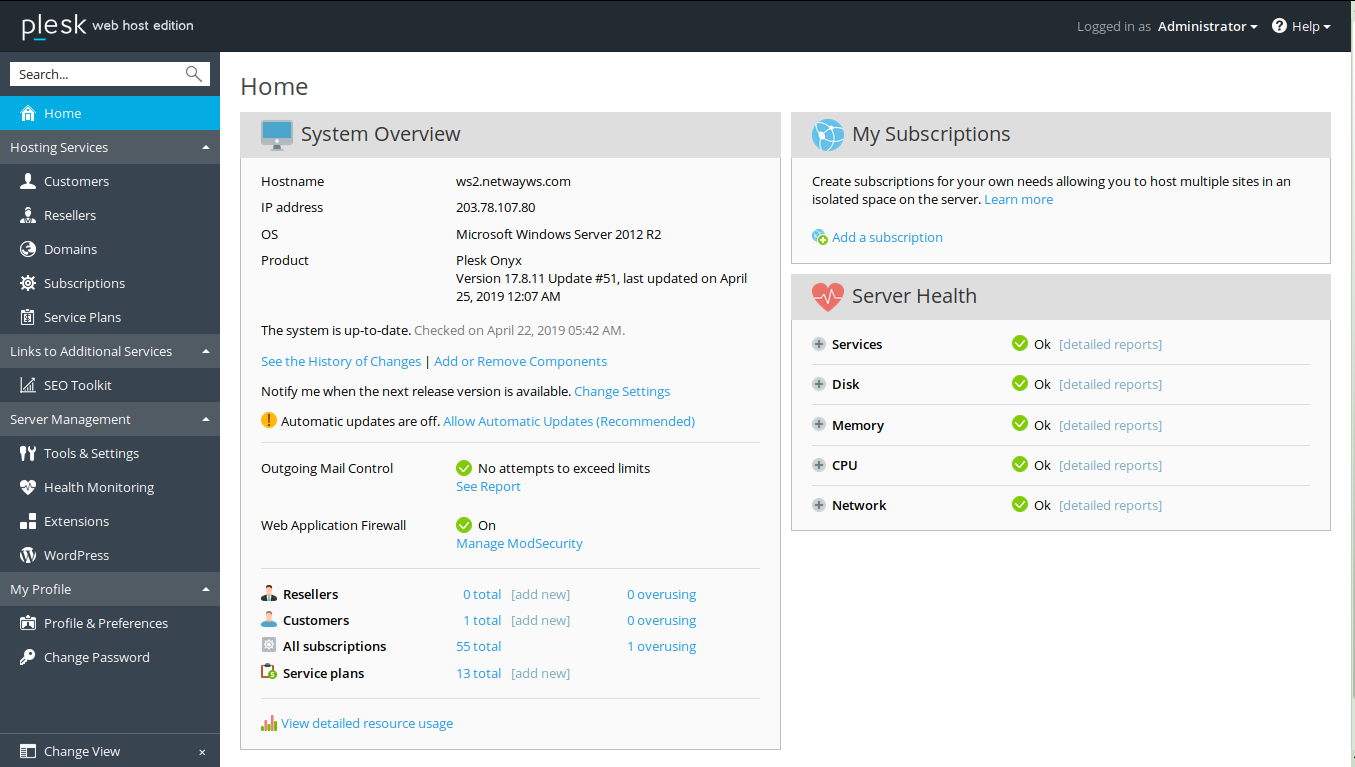Click Allow Automatic Updates (Recommended) link
This screenshot has width=1355, height=767.
coord(568,421)
